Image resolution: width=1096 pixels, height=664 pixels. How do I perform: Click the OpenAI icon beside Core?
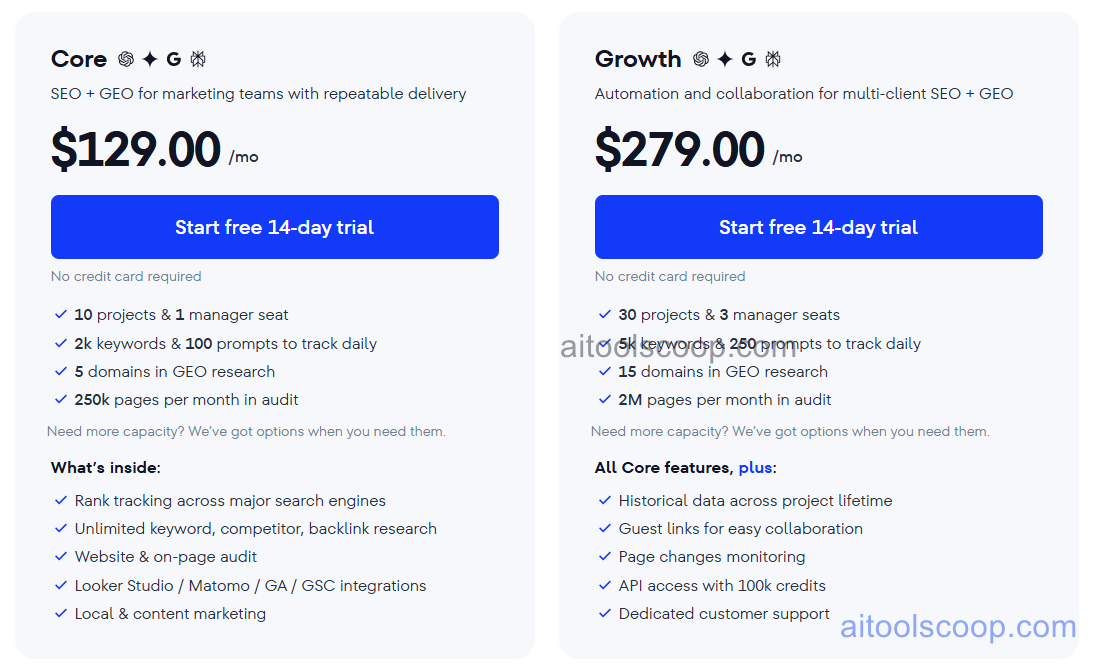point(126,59)
